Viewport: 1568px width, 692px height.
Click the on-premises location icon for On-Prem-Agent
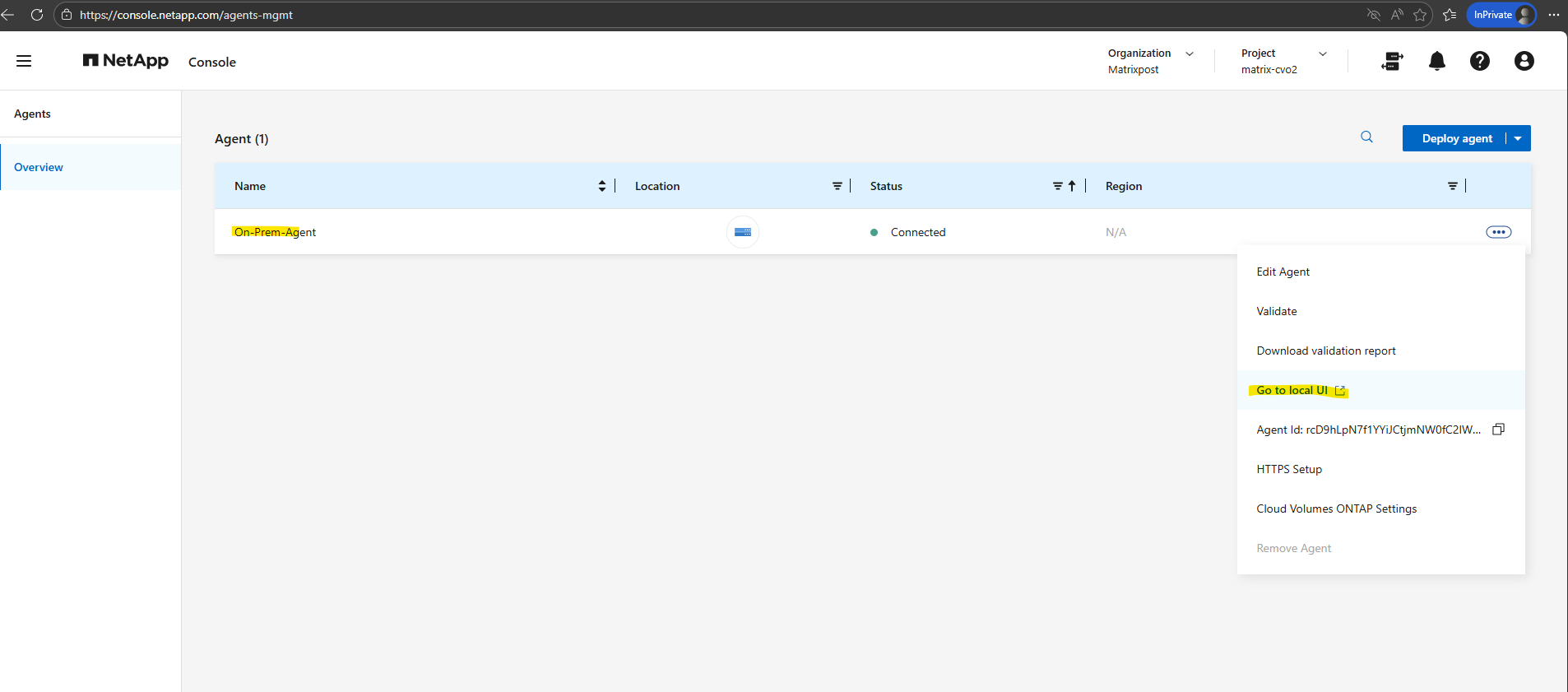[743, 232]
